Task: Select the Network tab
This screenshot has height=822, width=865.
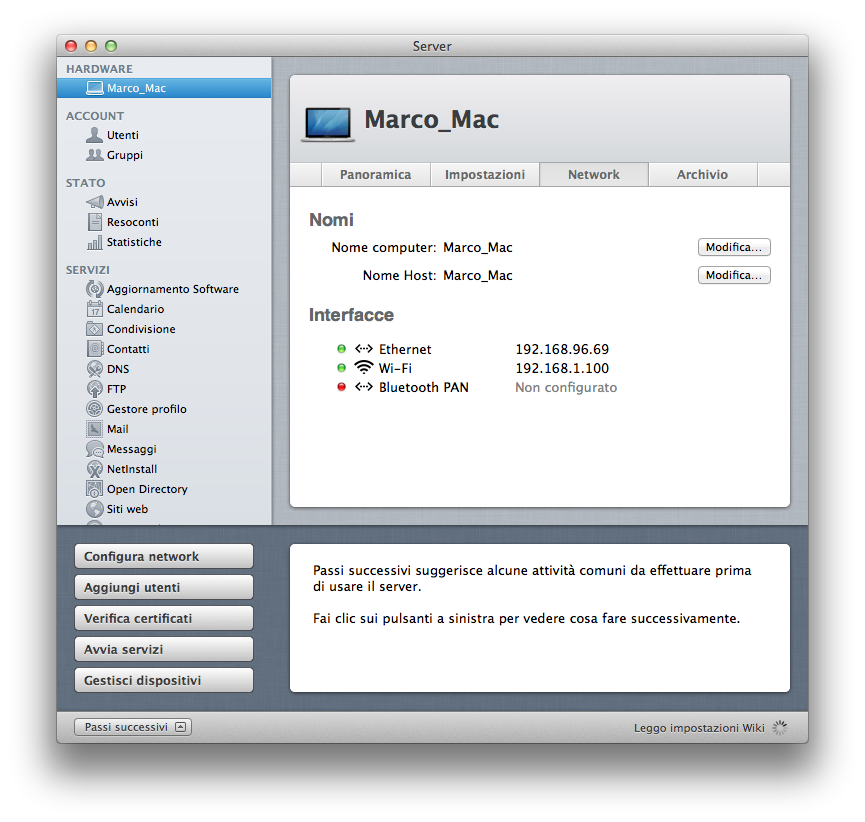Action: tap(594, 174)
